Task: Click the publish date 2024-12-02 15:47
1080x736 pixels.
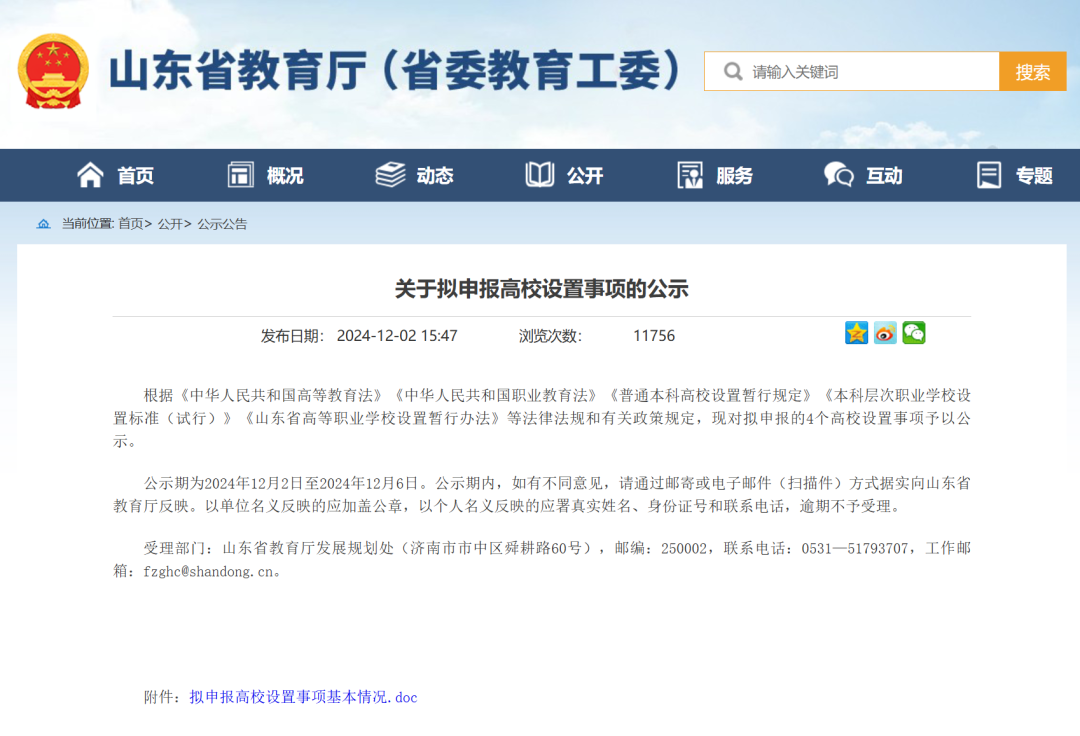Action: pyautogui.click(x=397, y=335)
